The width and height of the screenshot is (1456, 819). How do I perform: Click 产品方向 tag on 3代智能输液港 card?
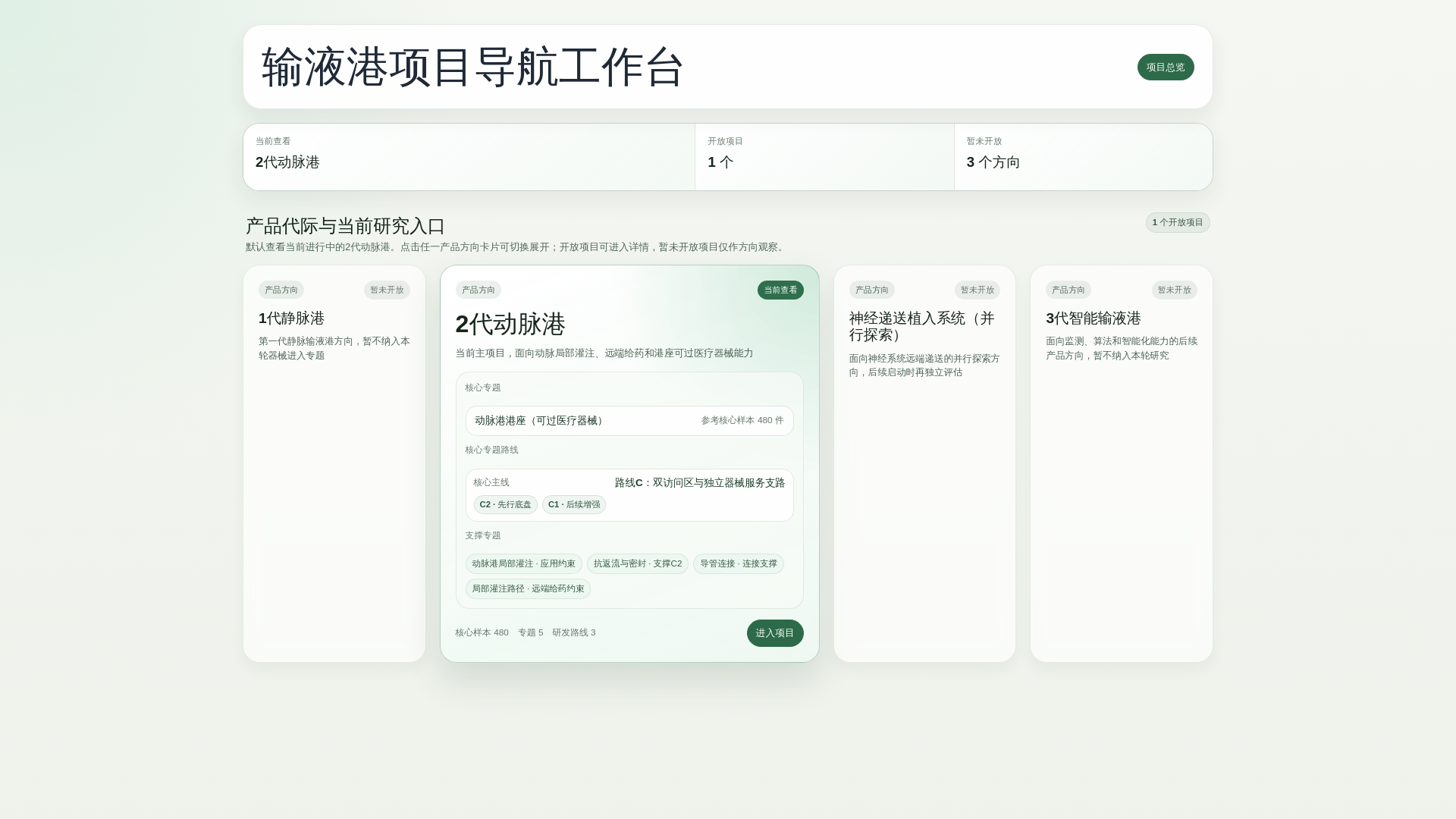click(1068, 290)
